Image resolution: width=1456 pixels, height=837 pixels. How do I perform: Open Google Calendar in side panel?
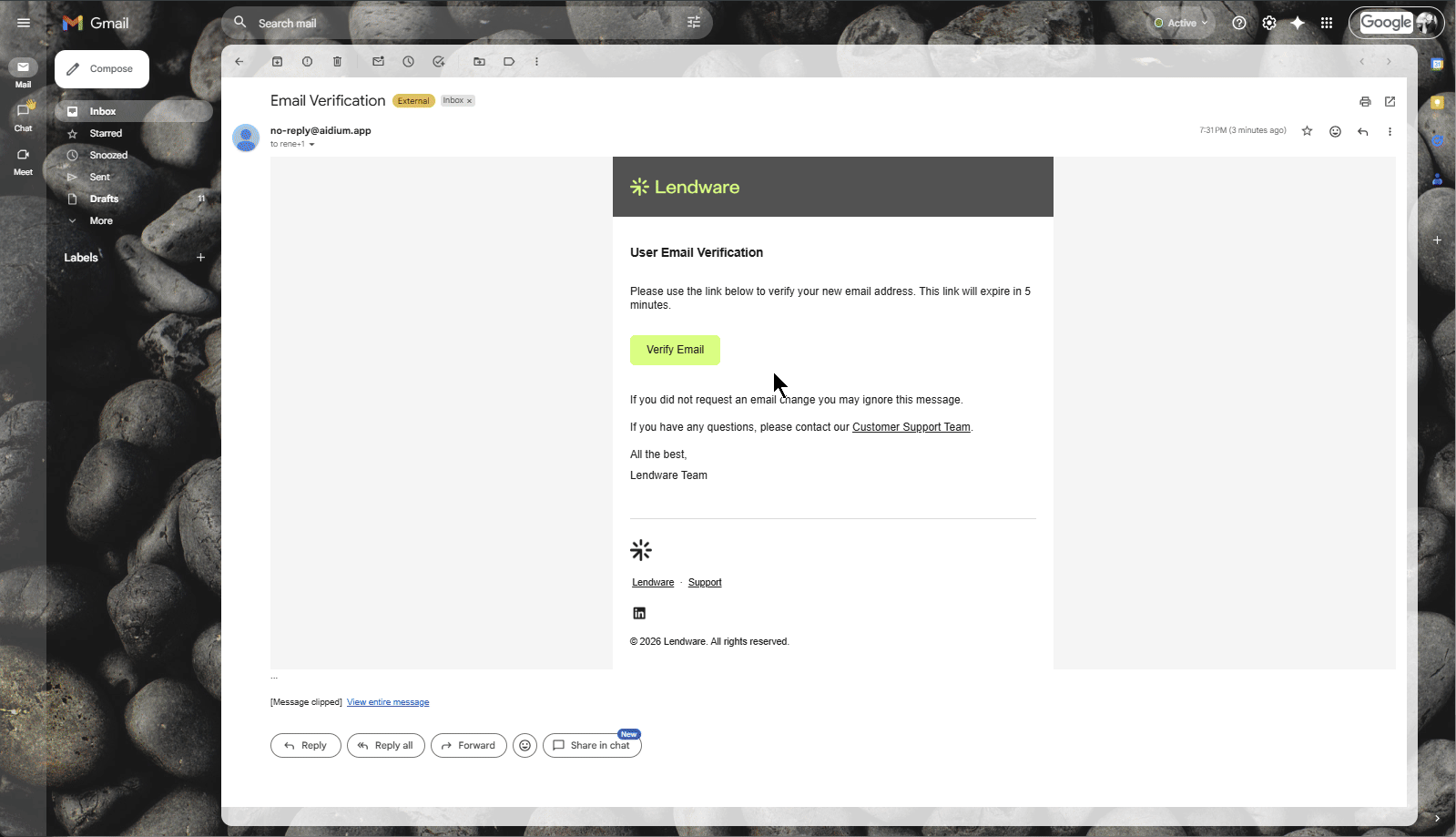click(x=1437, y=64)
